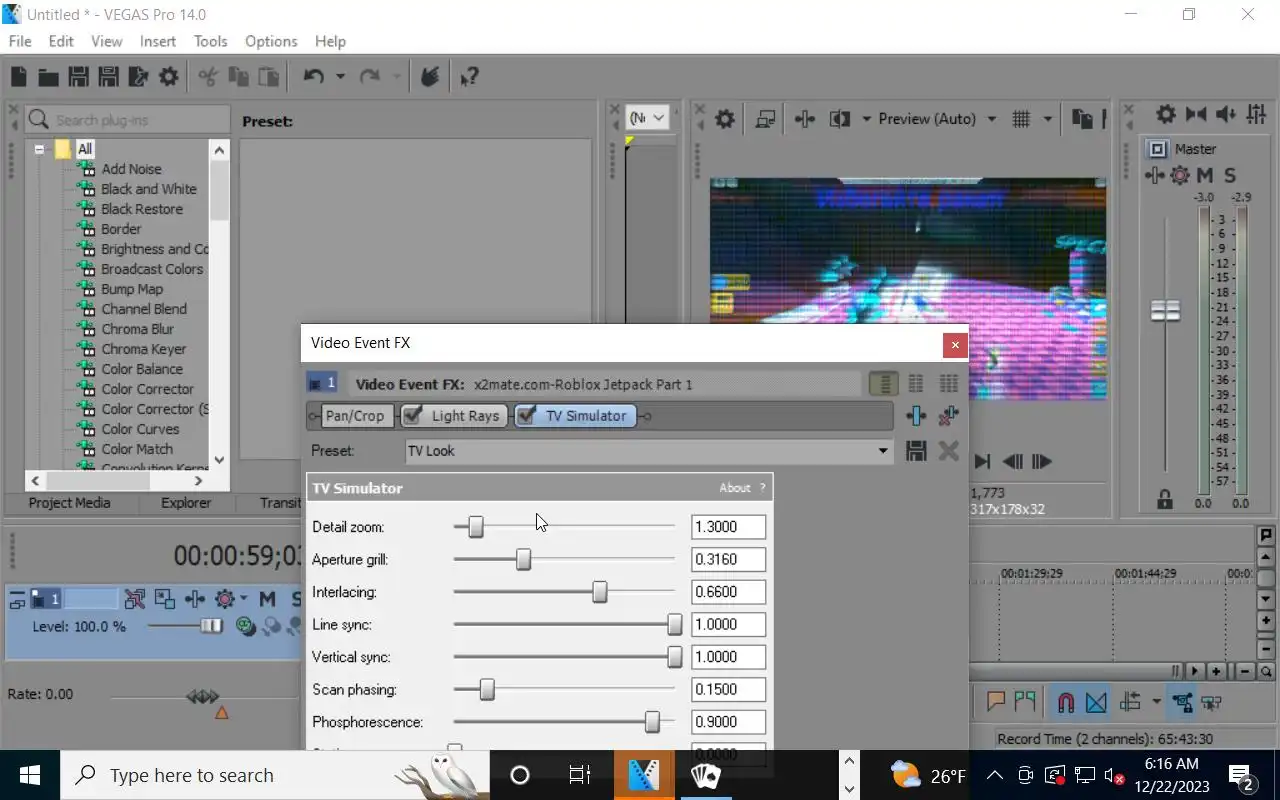Screen dimensions: 1280x800
Task: Click the Plug-In Chain button in Video Event FX
Action: tap(916, 416)
